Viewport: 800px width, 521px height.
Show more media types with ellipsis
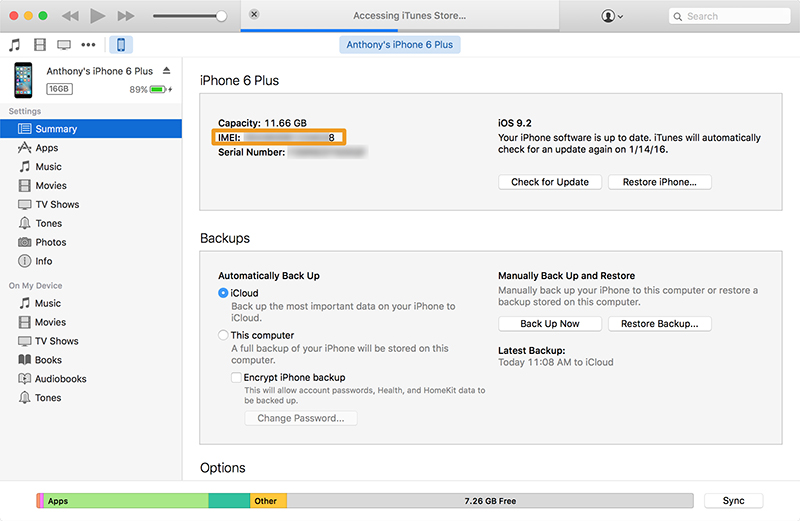point(88,45)
